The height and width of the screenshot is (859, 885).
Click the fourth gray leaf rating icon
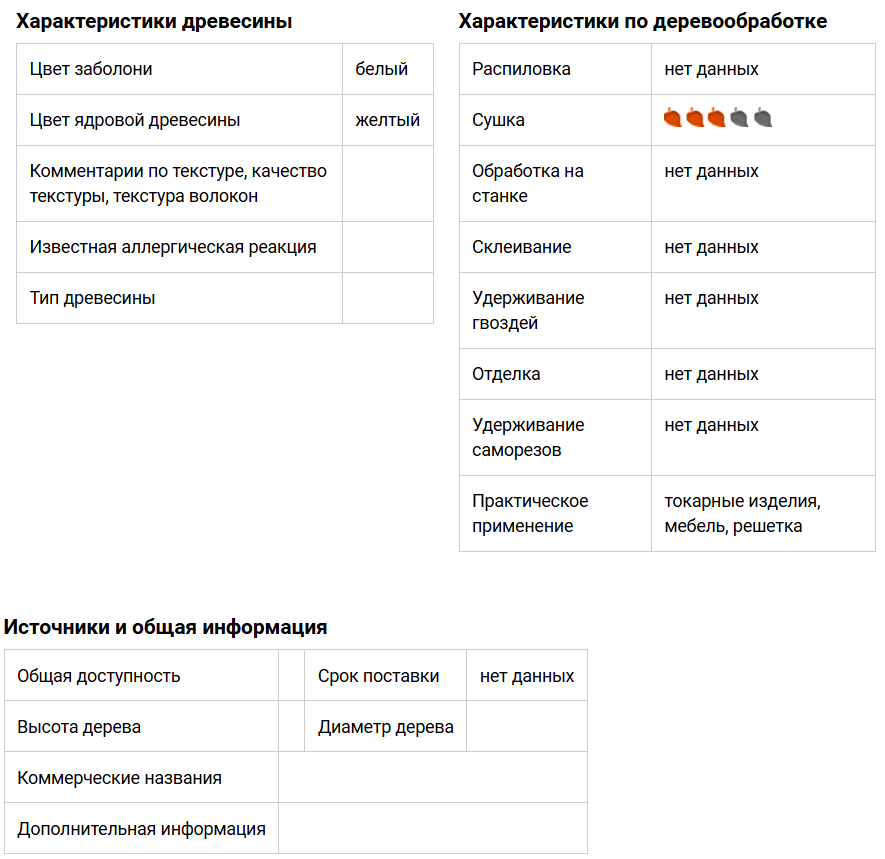(x=740, y=119)
